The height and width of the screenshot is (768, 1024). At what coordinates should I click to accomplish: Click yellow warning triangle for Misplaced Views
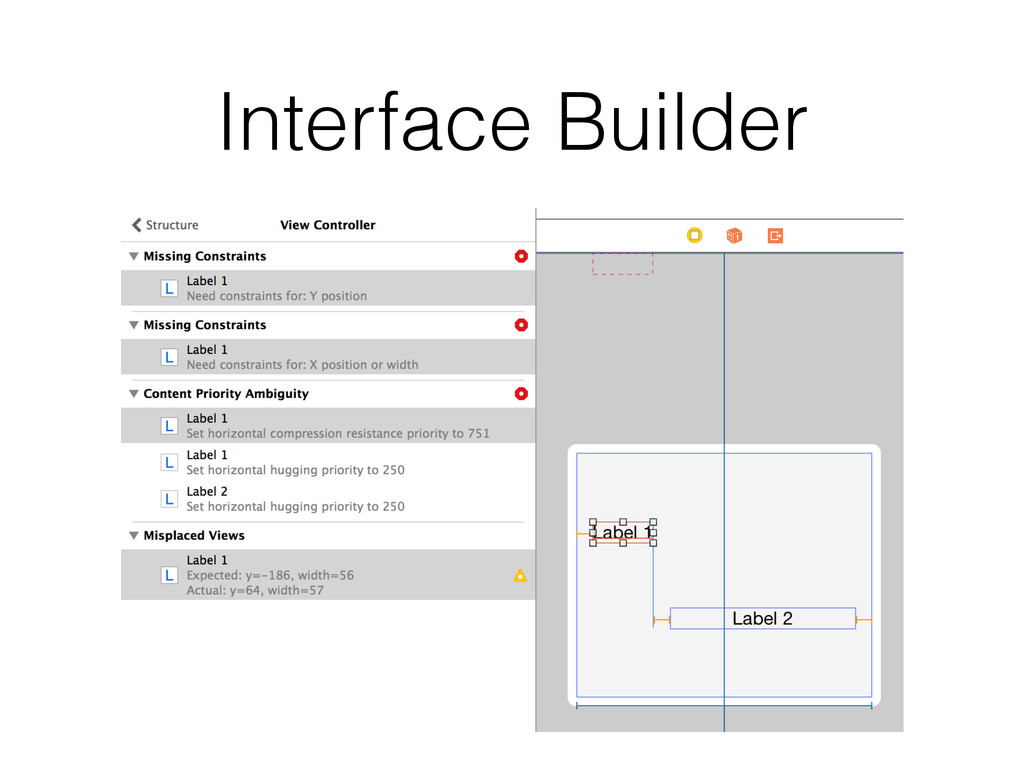click(520, 575)
